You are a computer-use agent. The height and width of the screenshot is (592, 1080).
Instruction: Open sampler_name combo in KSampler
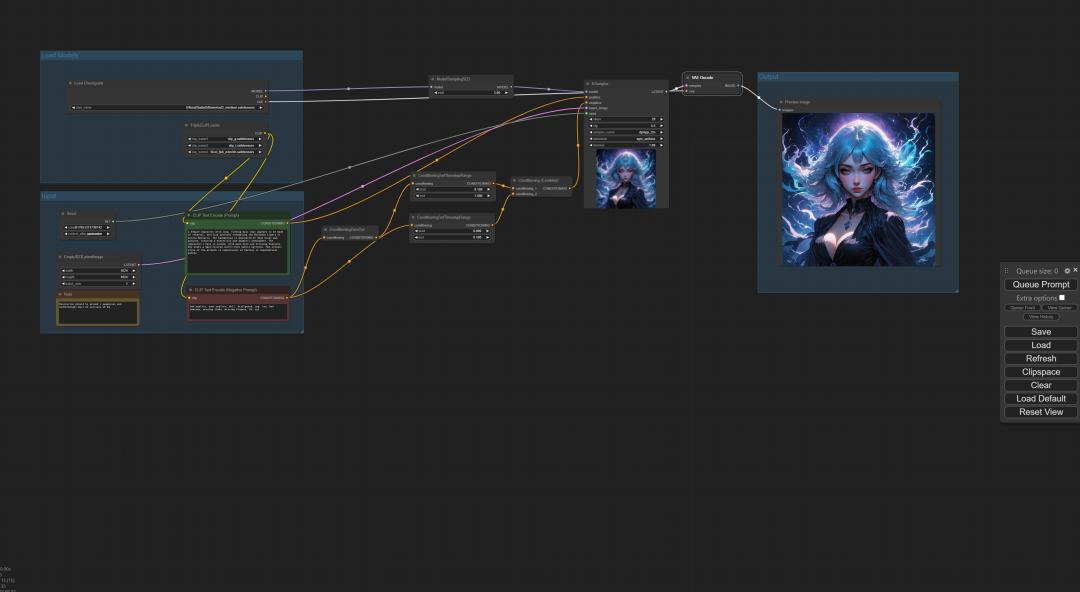pos(625,132)
